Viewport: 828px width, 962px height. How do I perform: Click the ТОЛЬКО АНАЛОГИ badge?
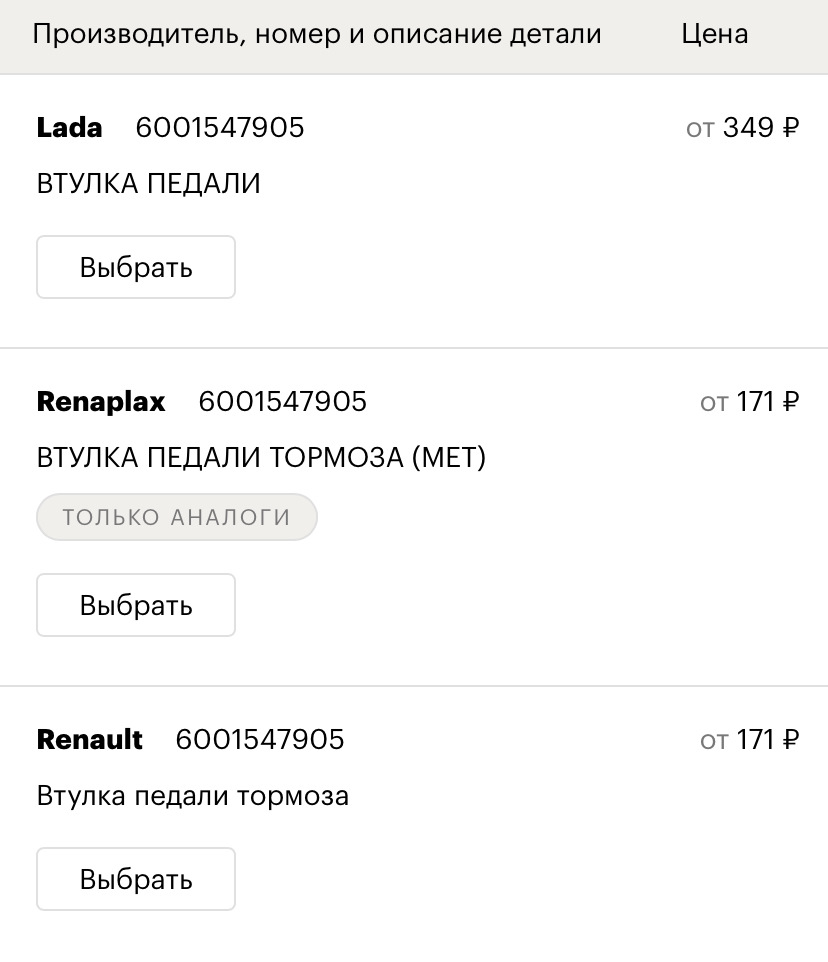(176, 516)
